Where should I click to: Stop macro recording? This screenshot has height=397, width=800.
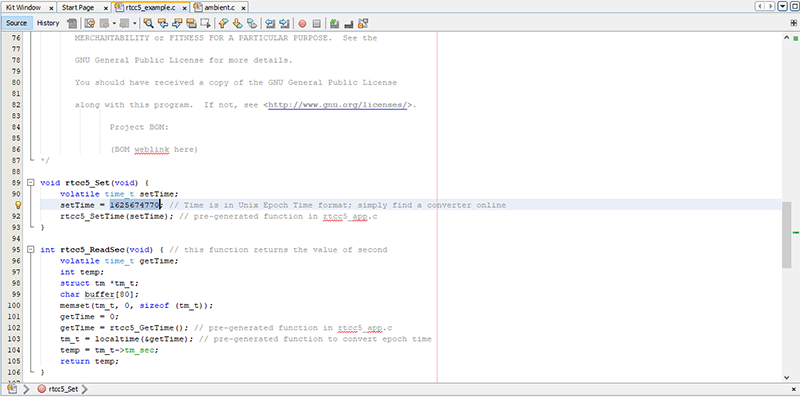(x=316, y=23)
